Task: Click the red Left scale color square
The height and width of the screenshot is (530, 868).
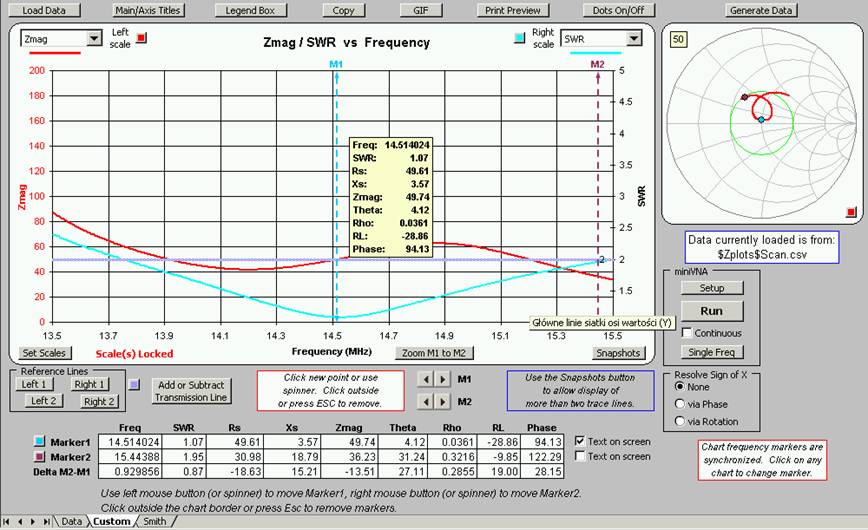Action: click(x=141, y=38)
